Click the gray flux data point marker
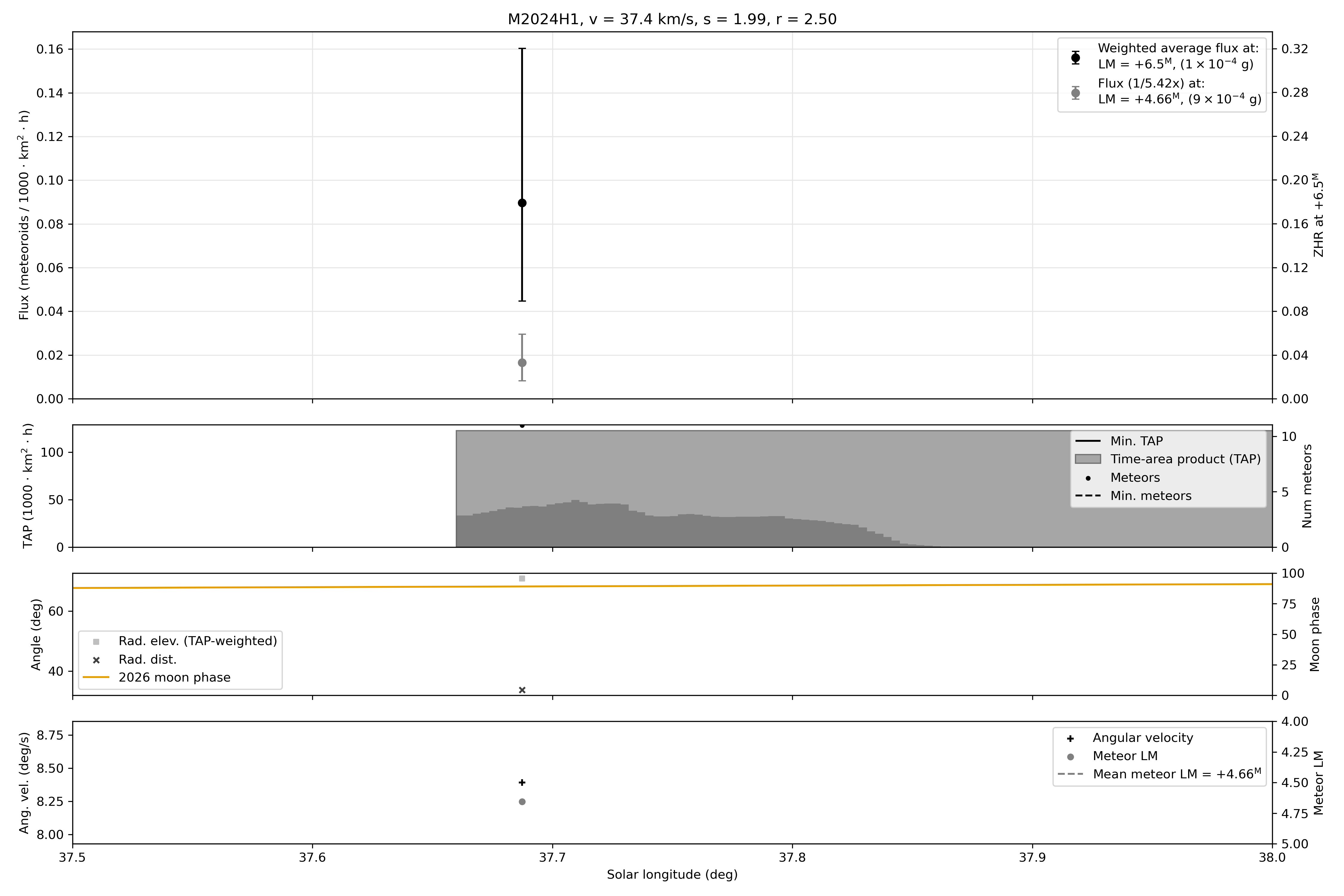The width and height of the screenshot is (1344, 896). point(522,363)
